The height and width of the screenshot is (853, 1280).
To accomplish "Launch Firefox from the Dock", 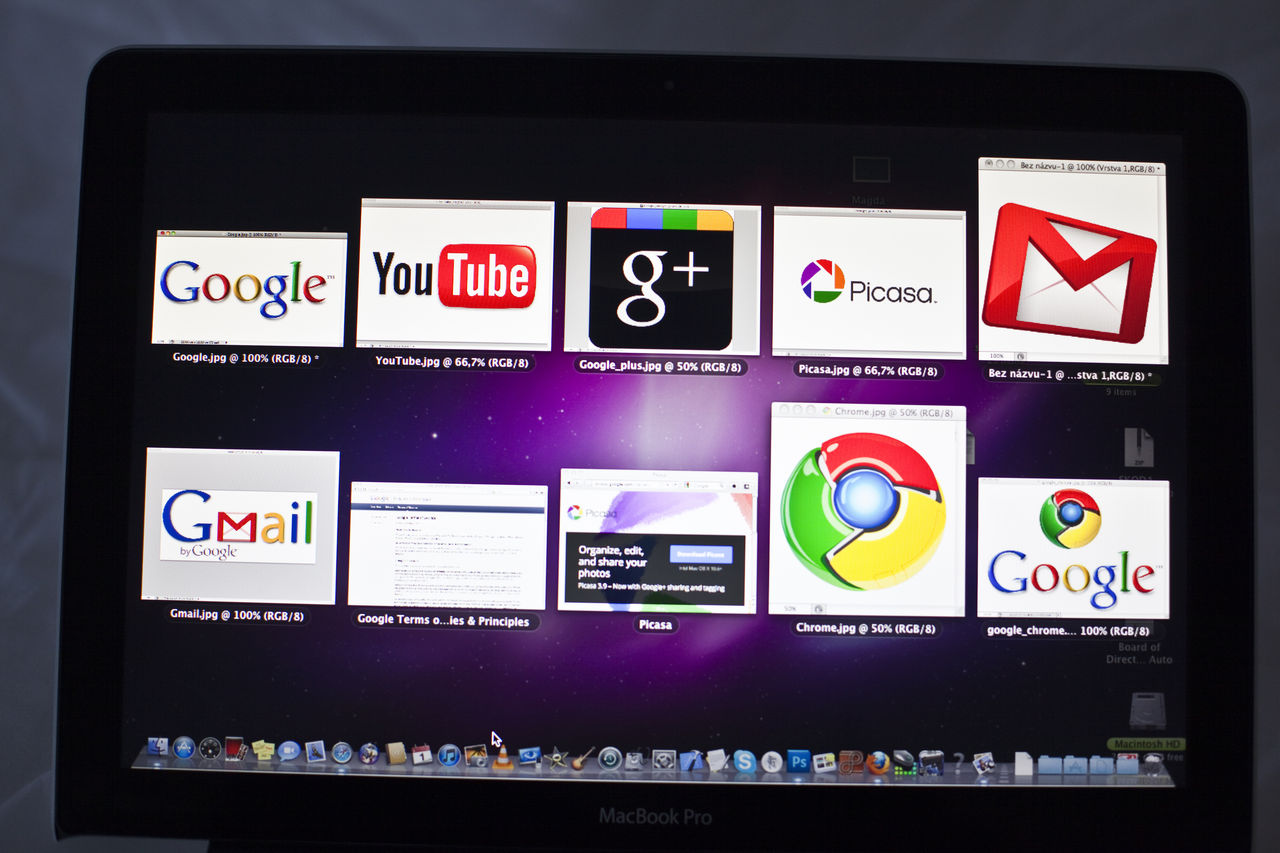I will (878, 763).
